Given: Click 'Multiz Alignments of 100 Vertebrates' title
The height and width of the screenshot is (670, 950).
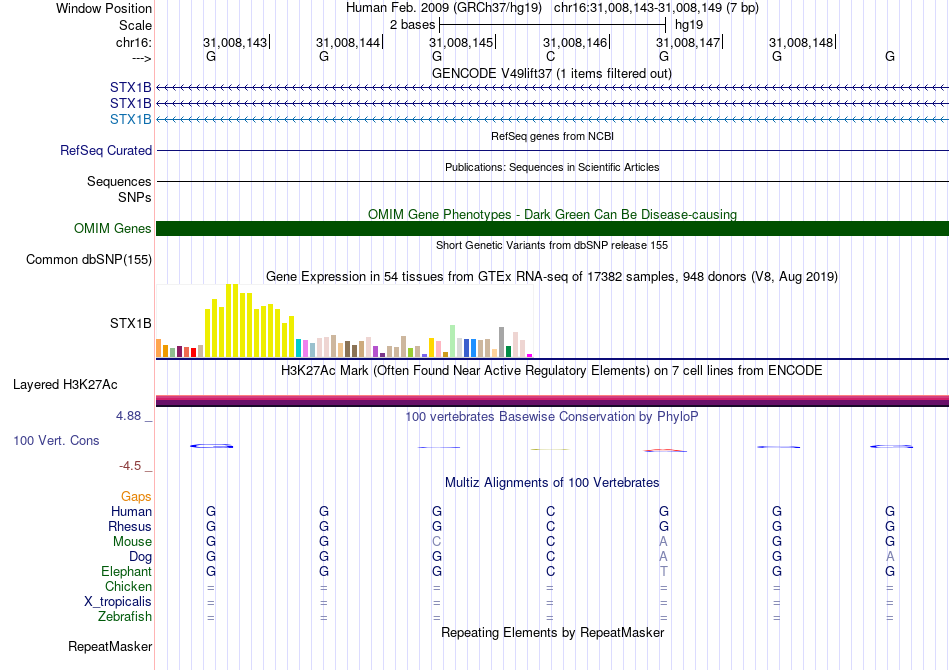Looking at the screenshot, I should pyautogui.click(x=552, y=483).
